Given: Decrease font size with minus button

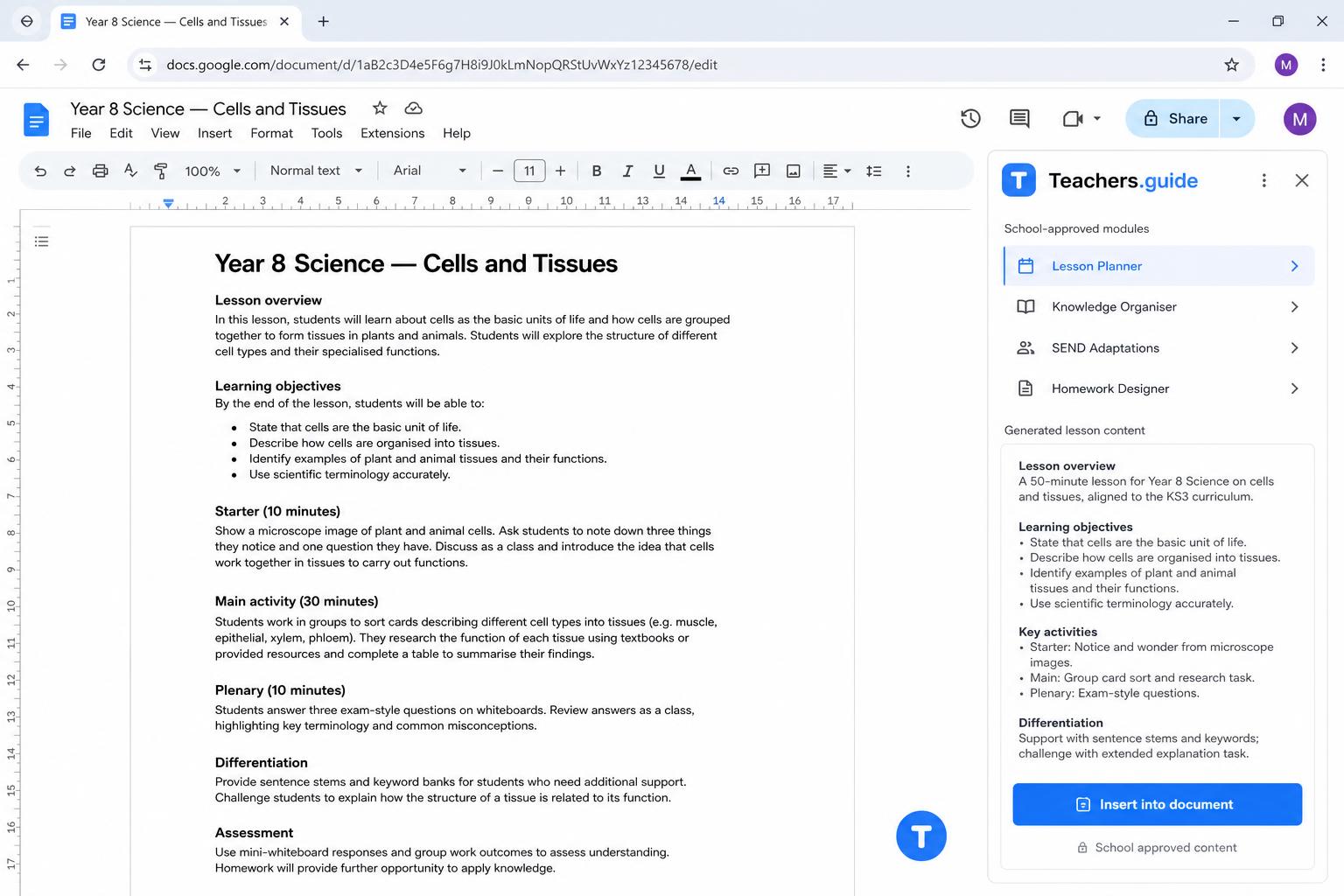Looking at the screenshot, I should [x=498, y=171].
